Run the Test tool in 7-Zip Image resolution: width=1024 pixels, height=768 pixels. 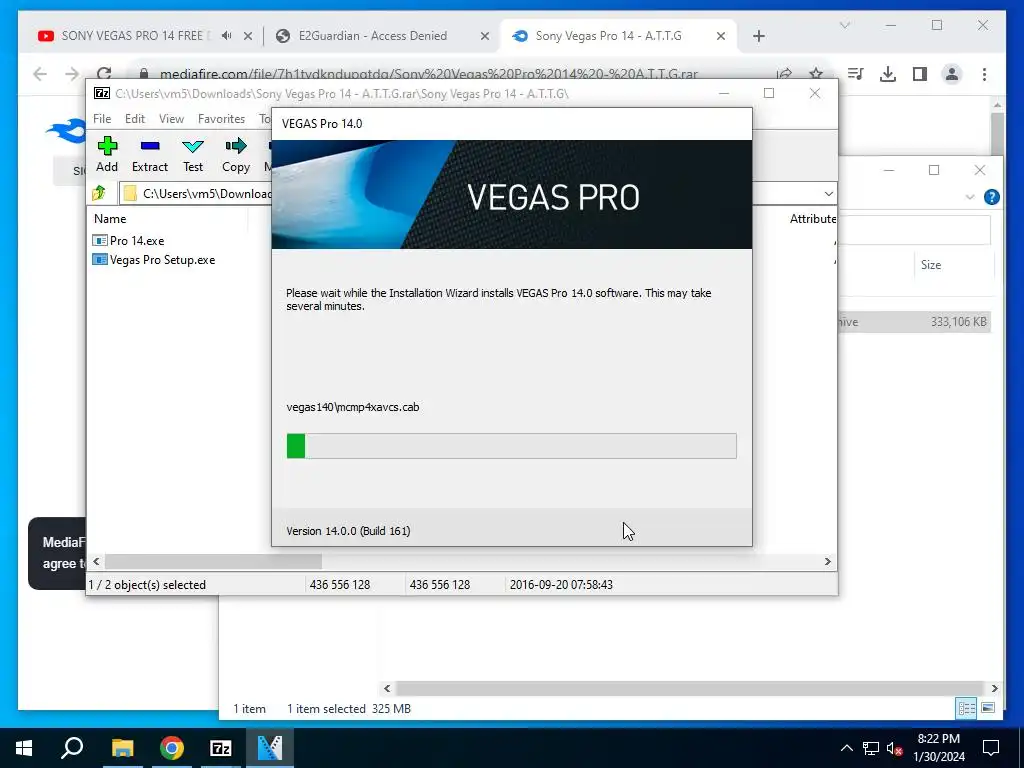coord(193,154)
